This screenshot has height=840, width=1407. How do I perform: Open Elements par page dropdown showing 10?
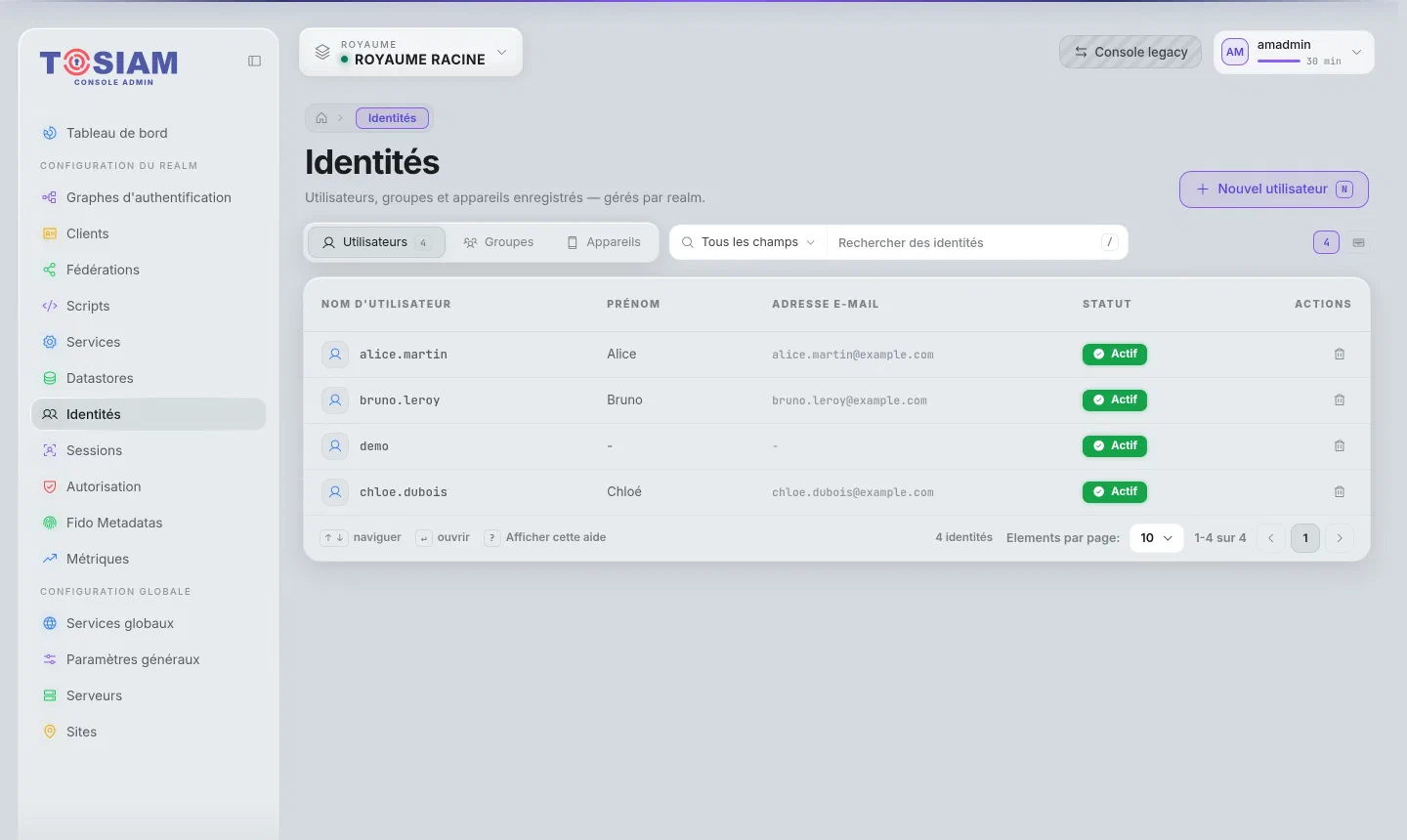pyautogui.click(x=1157, y=538)
